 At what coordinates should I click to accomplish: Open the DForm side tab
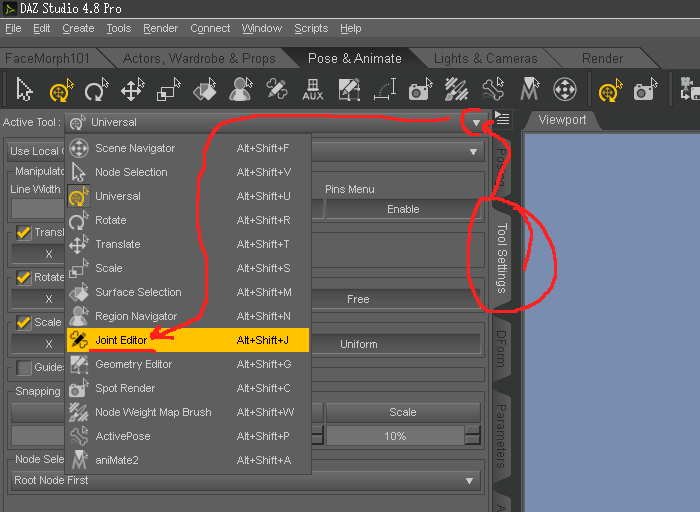click(x=502, y=348)
